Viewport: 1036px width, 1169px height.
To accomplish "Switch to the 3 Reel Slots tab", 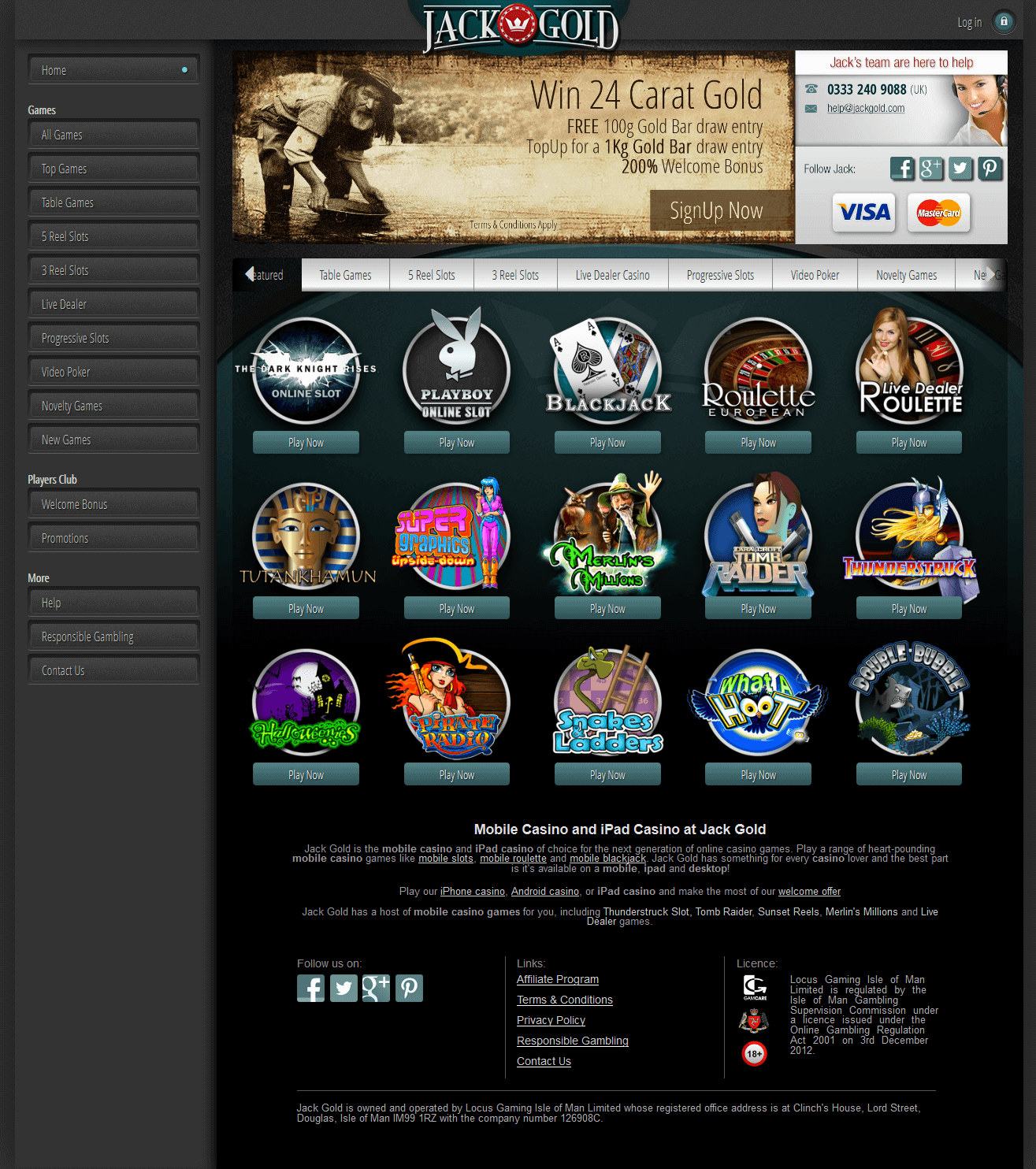I will click(515, 275).
